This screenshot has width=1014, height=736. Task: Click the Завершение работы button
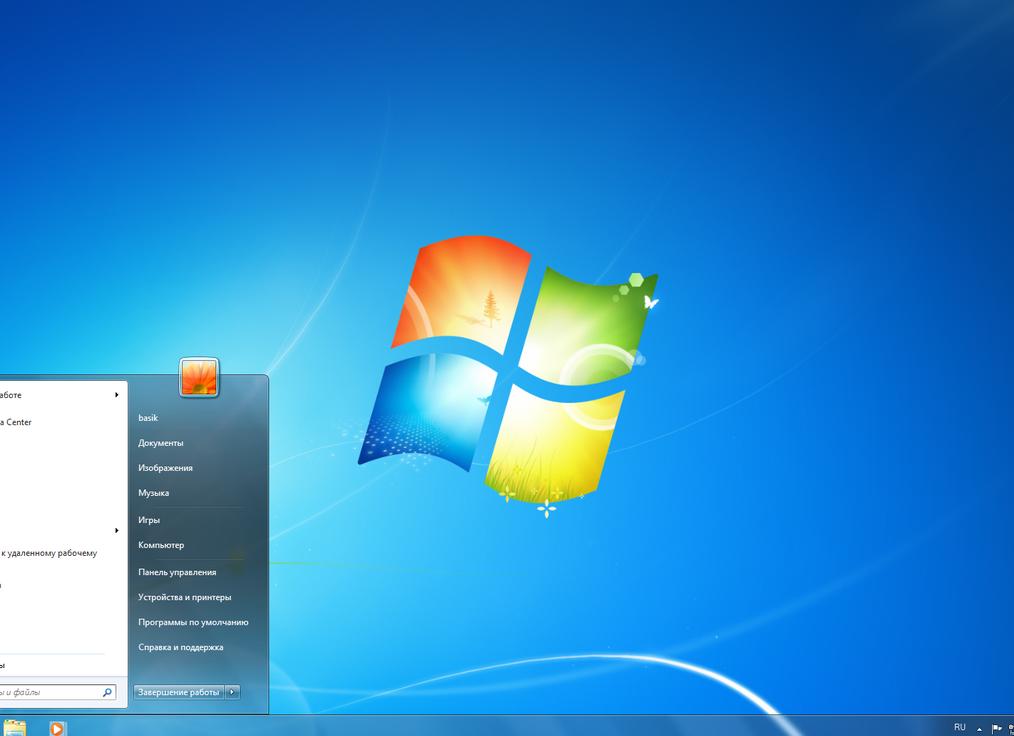point(179,691)
